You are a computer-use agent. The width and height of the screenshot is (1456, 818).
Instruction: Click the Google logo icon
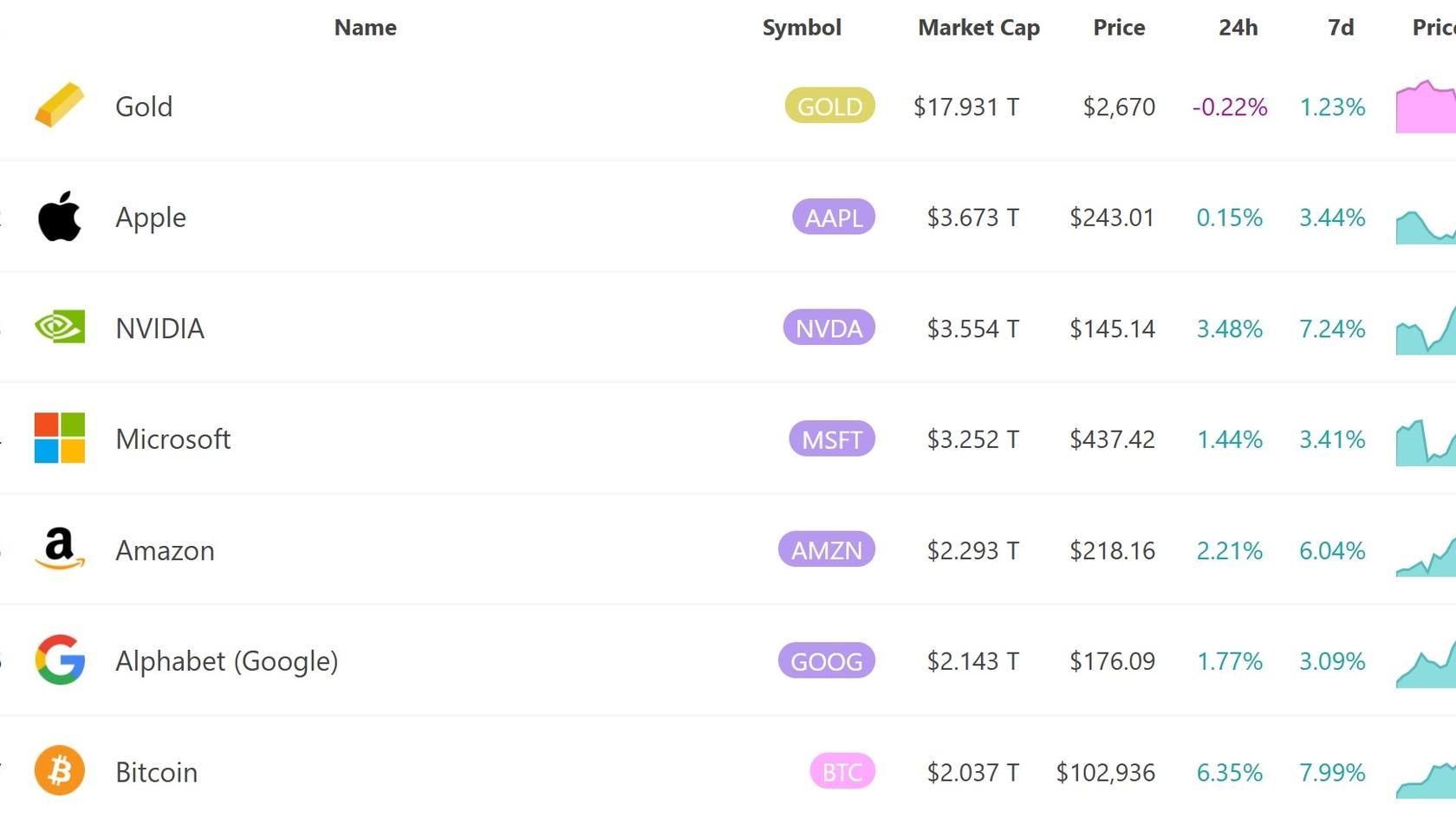point(60,659)
